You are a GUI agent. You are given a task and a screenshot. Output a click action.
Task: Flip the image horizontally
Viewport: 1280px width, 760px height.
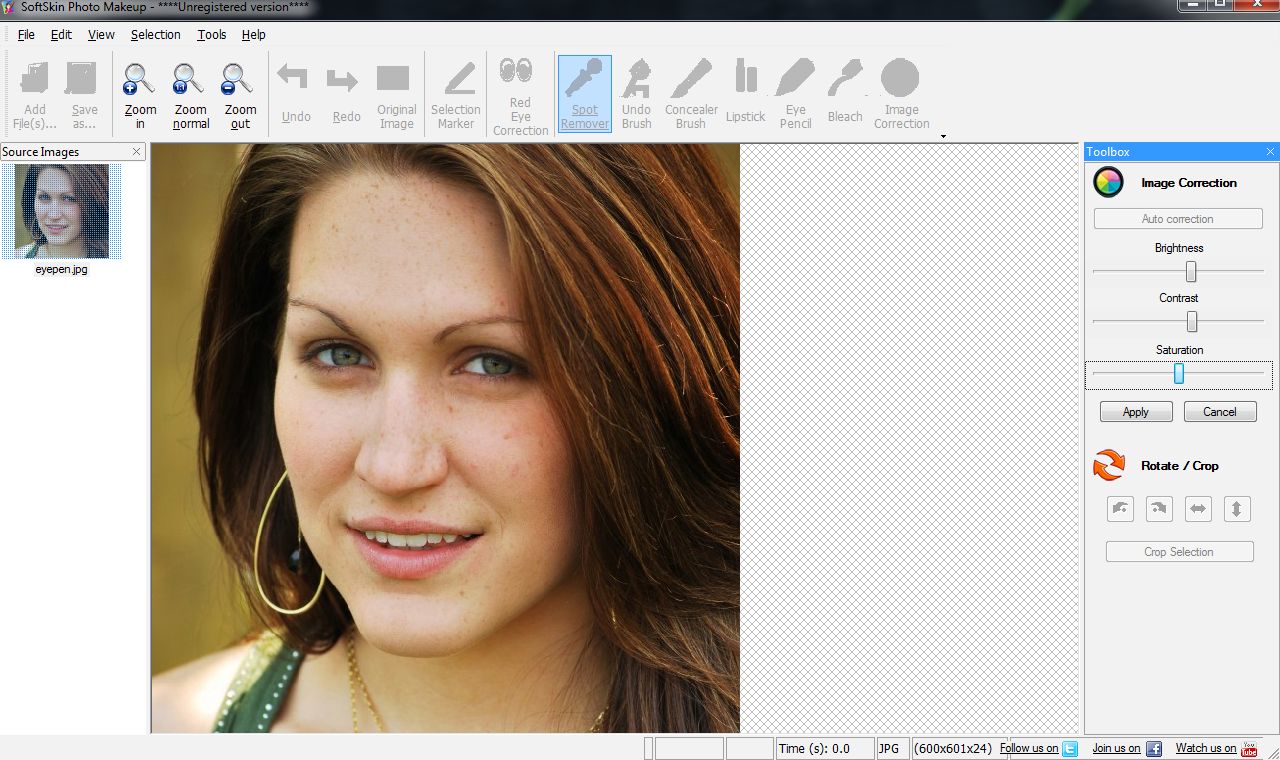click(1198, 509)
